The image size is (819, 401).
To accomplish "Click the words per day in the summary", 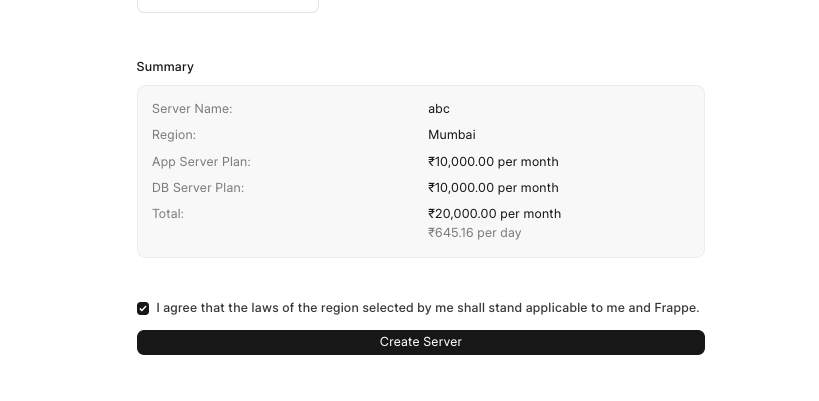I will pyautogui.click(x=499, y=233).
